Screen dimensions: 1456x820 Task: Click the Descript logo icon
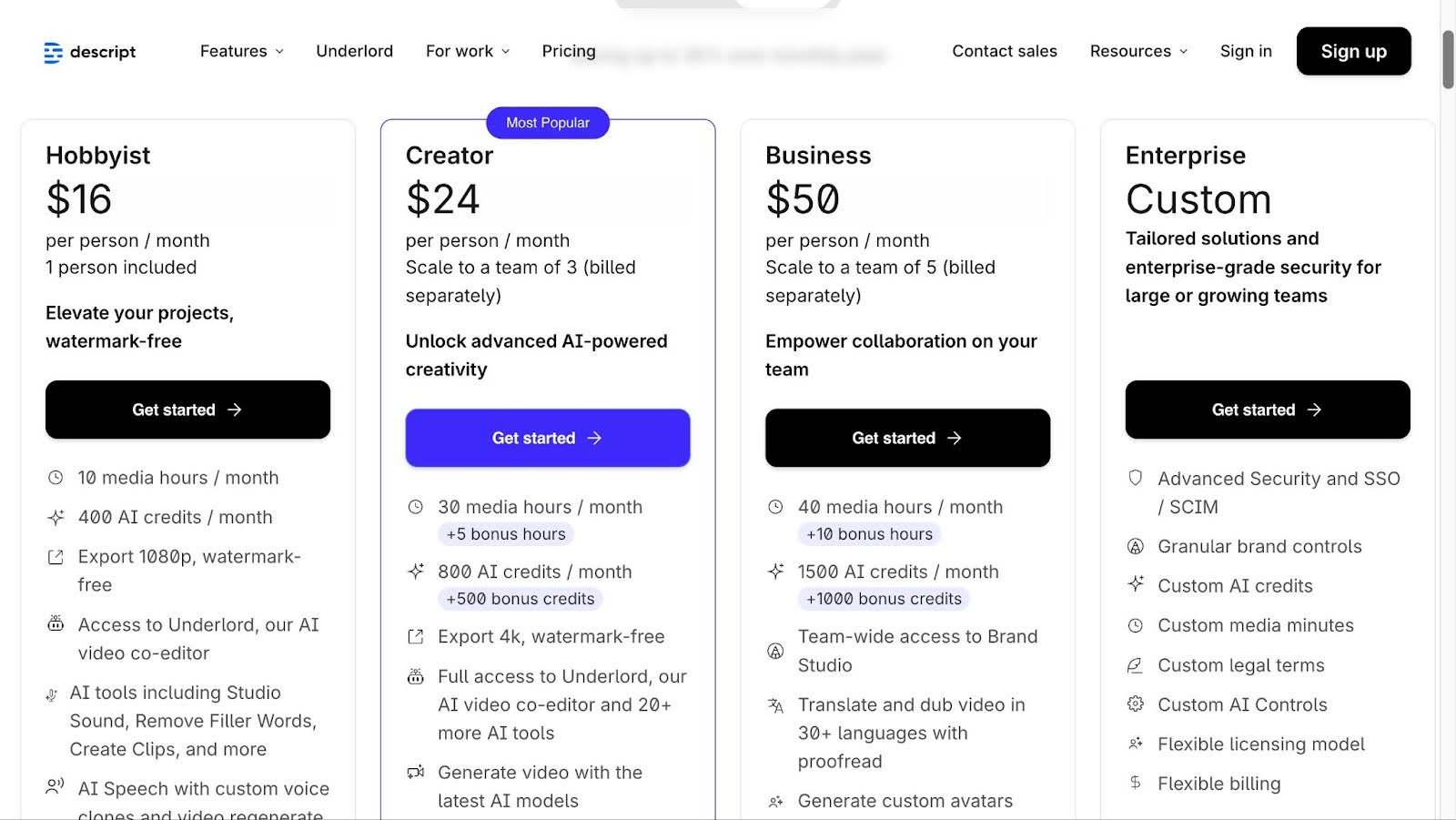click(x=53, y=53)
